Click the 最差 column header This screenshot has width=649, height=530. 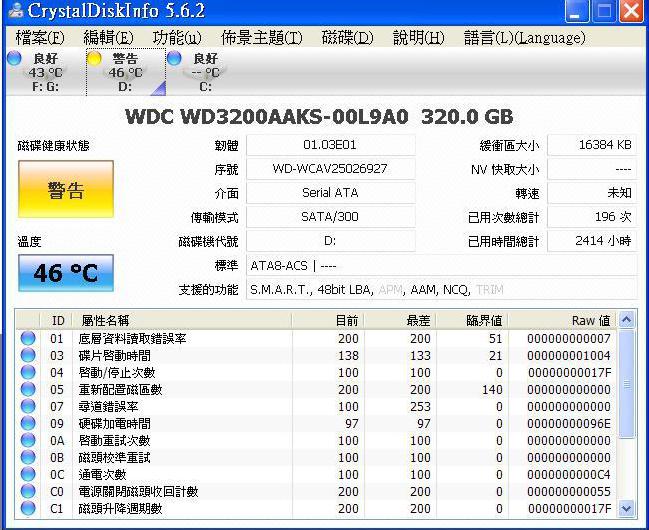pos(400,320)
